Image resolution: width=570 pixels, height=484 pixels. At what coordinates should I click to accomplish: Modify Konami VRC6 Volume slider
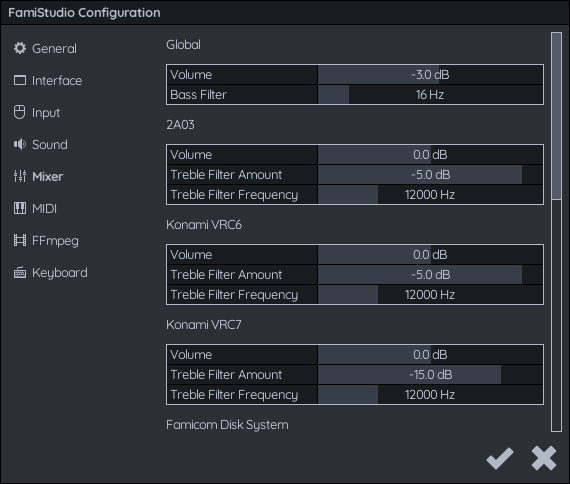430,255
